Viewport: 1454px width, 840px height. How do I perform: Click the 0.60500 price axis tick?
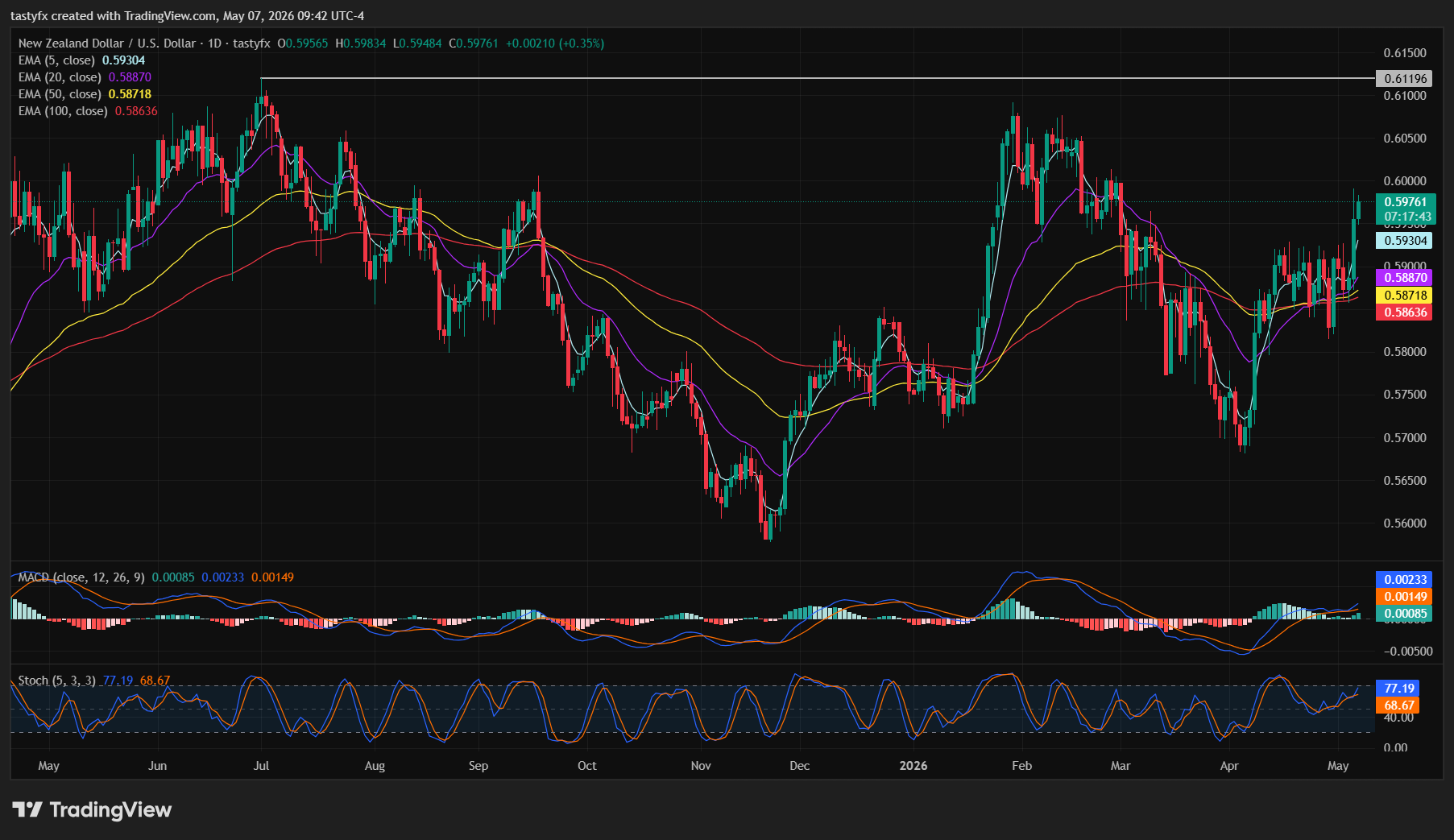pos(1405,139)
